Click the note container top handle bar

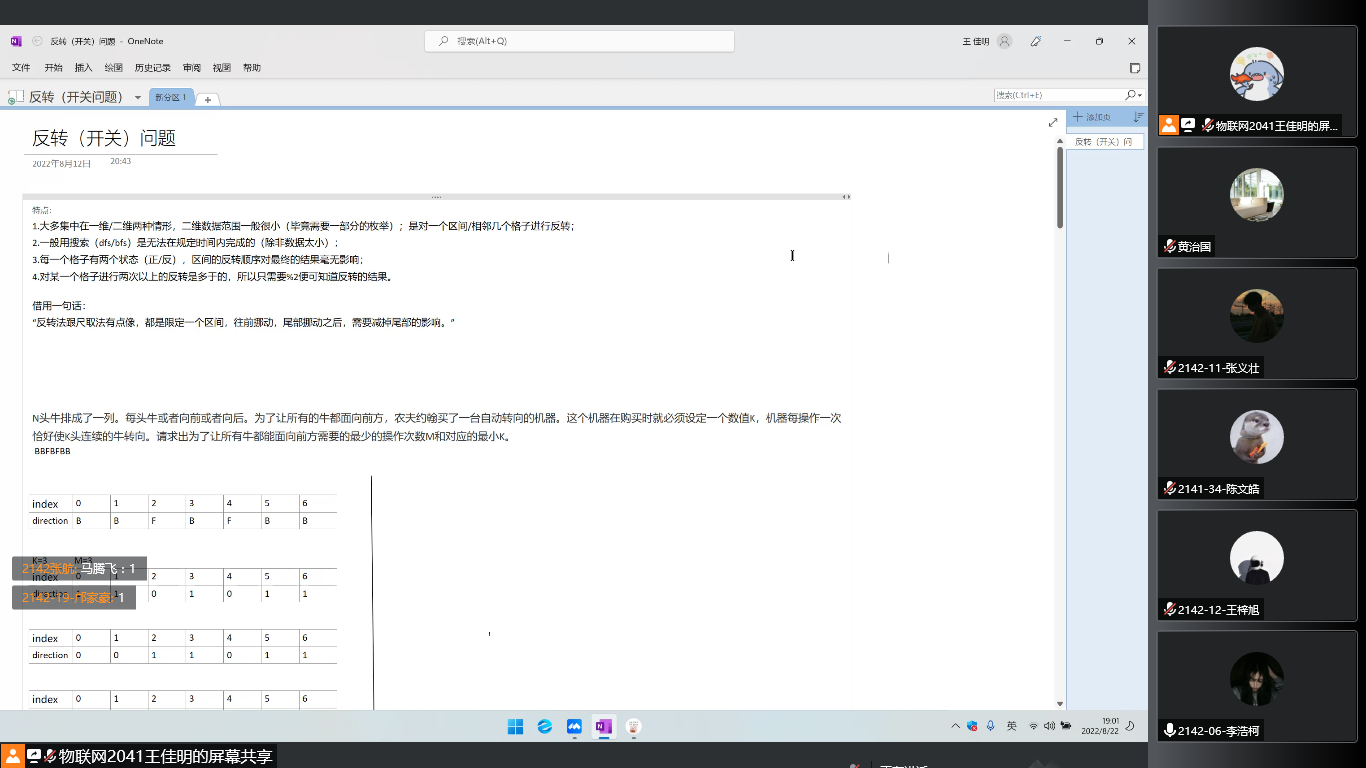pyautogui.click(x=437, y=197)
